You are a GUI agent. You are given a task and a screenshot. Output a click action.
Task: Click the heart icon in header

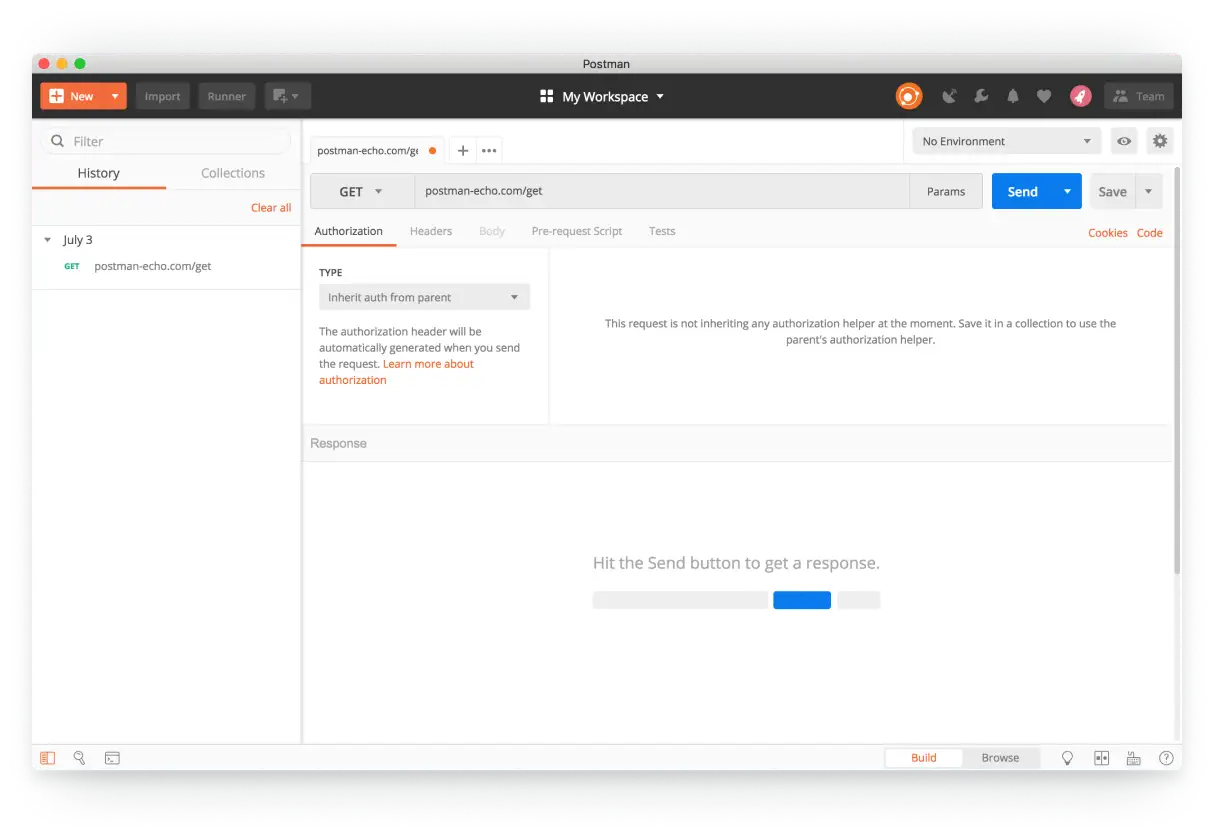(x=1044, y=96)
